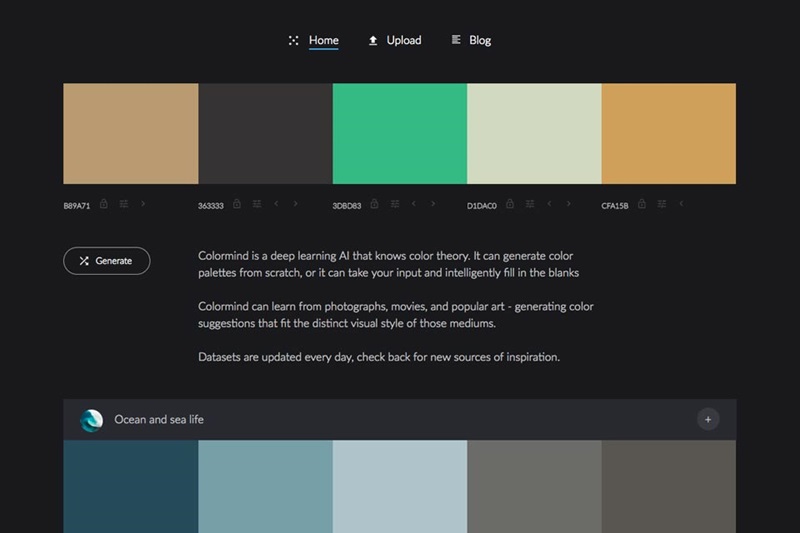Expand Ocean and sea life with plus button
The image size is (800, 533).
coord(708,420)
